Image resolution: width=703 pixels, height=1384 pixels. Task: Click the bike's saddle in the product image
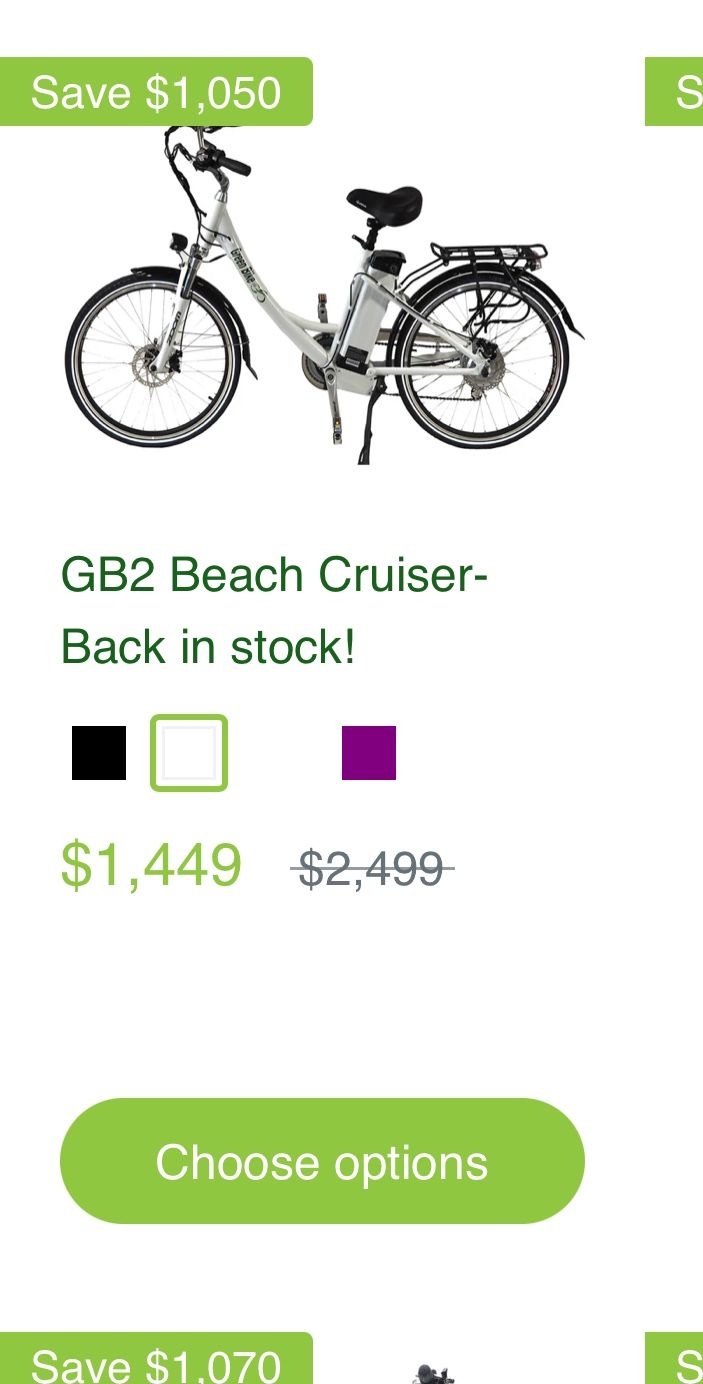click(385, 198)
